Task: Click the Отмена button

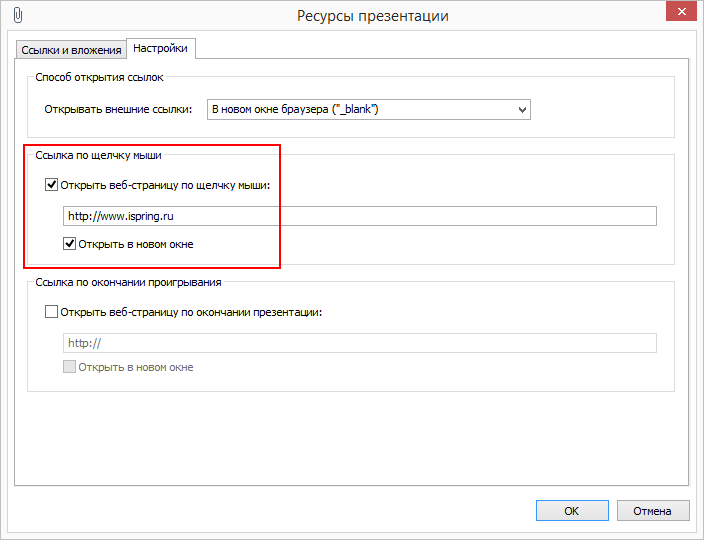Action: pos(653,511)
